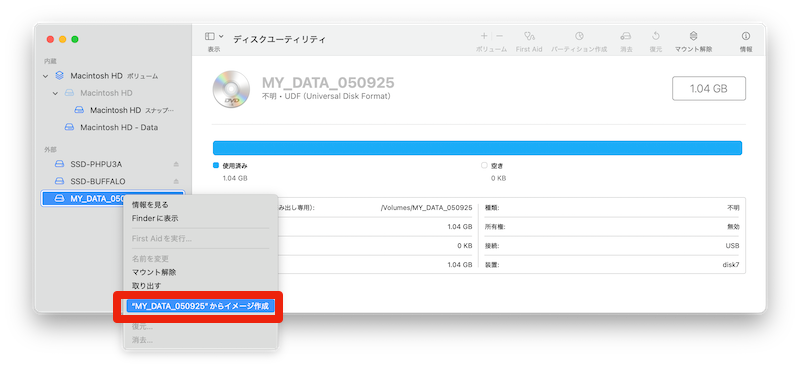This screenshot has width=800, height=366.
Task: Click the greyed First Aidを実行 menu item
Action: click(x=162, y=239)
